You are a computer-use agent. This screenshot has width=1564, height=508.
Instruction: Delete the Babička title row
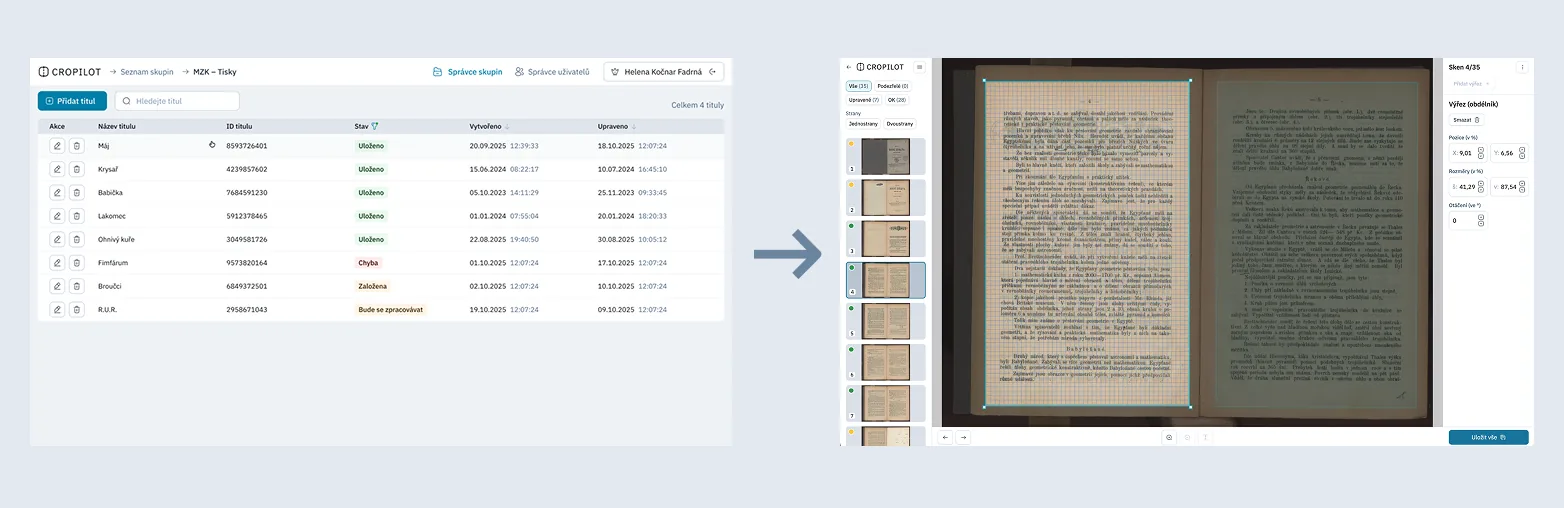click(76, 192)
